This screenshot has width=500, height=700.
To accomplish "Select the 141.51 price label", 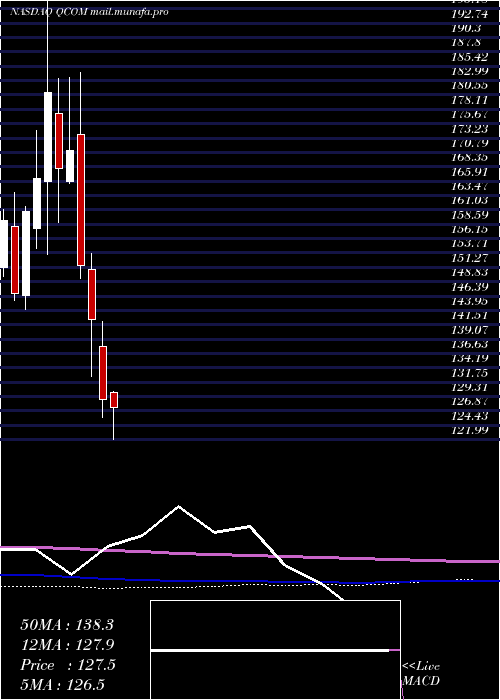I will tap(470, 315).
